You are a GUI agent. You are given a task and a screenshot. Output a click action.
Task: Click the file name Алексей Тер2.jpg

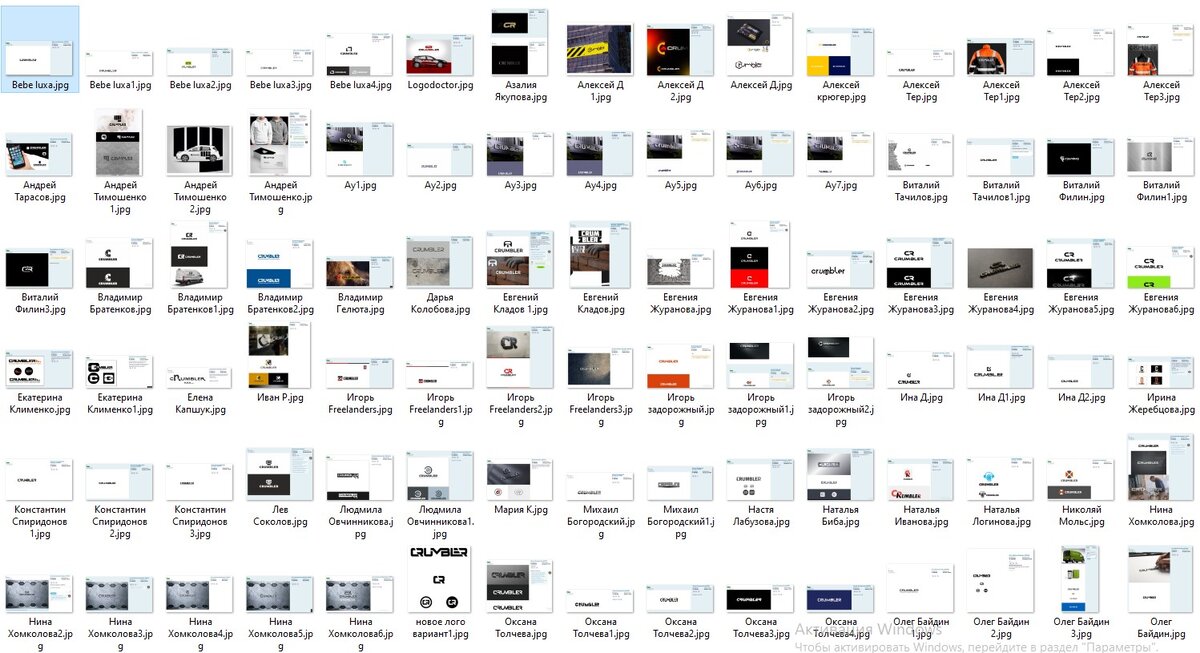pyautogui.click(x=1081, y=91)
